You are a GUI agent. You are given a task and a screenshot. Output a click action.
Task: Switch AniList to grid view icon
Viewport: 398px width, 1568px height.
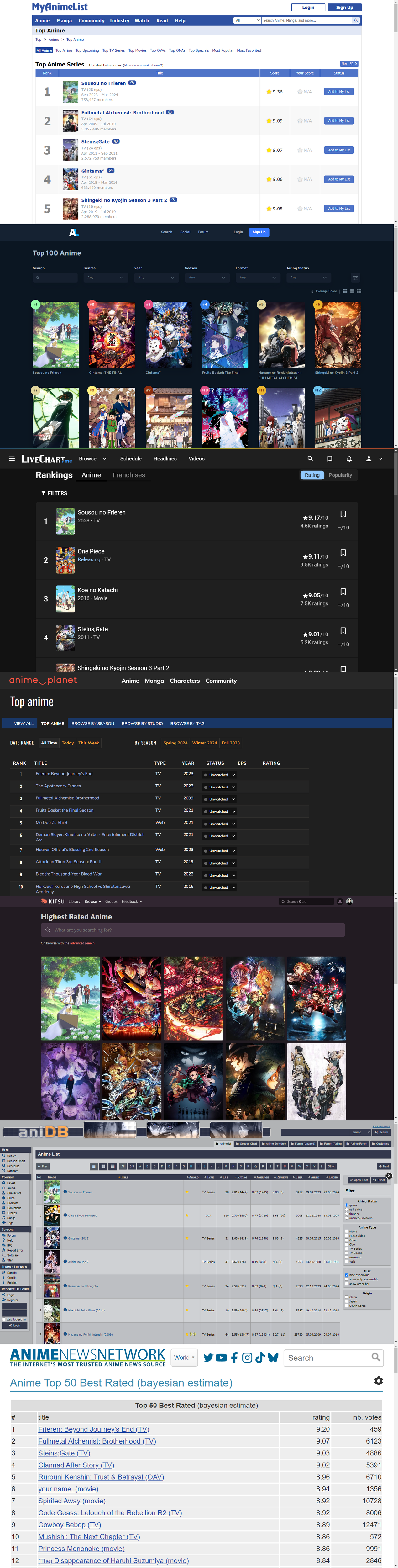pos(344,291)
